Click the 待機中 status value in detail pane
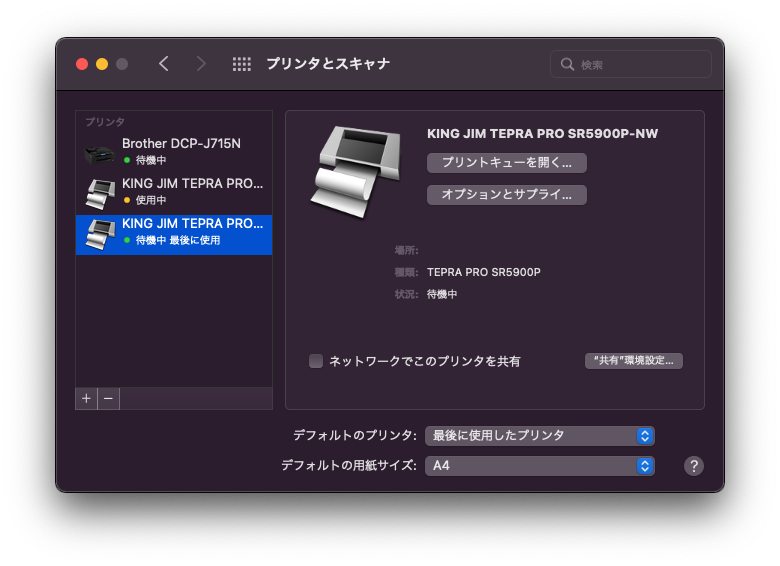Image resolution: width=780 pixels, height=566 pixels. click(442, 294)
